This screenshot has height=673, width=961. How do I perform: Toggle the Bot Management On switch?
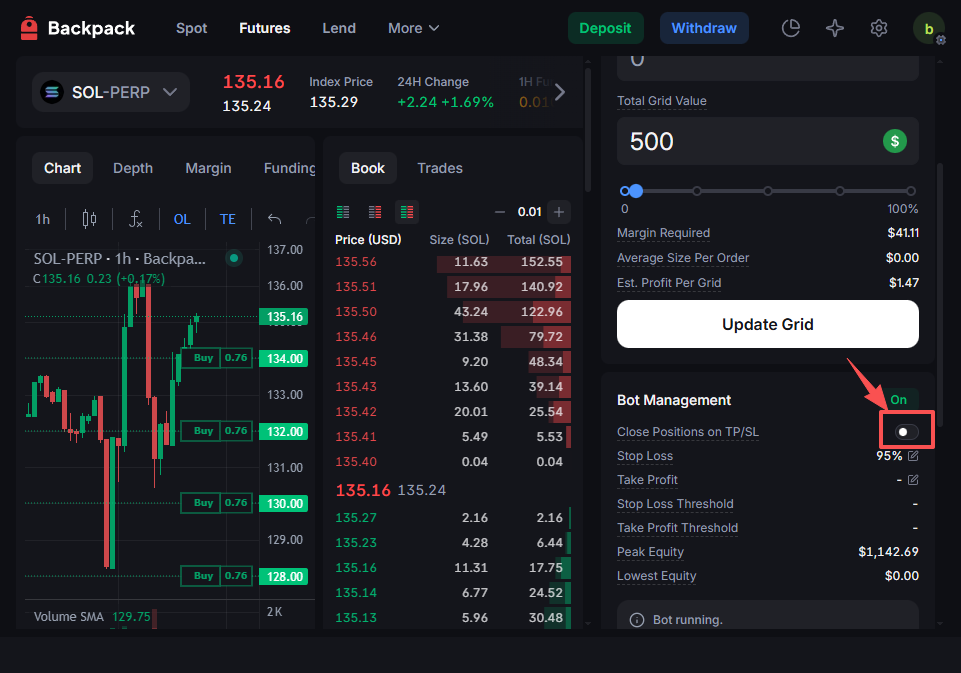[898, 400]
